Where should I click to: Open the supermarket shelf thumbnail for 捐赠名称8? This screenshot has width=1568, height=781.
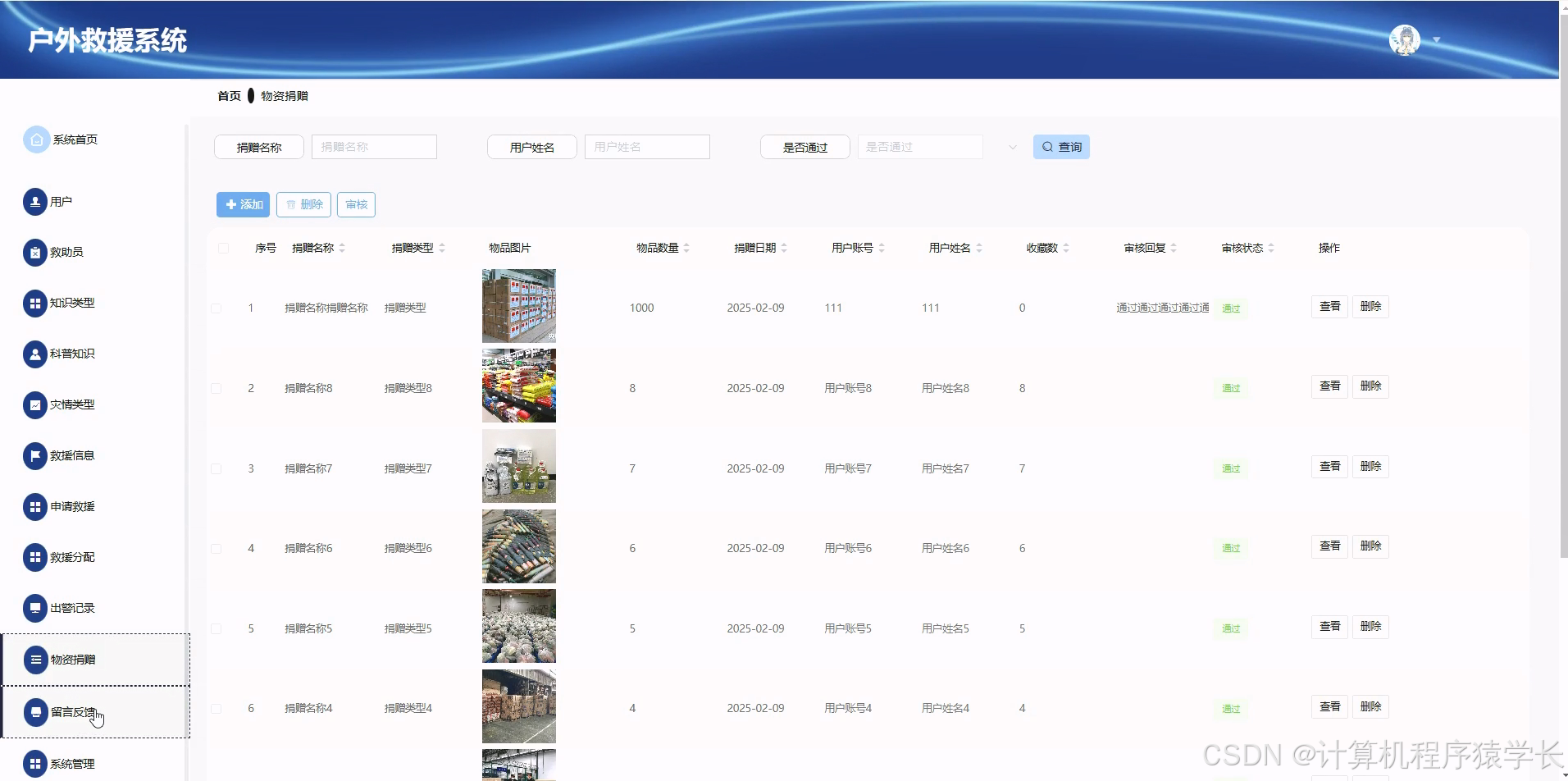[519, 386]
